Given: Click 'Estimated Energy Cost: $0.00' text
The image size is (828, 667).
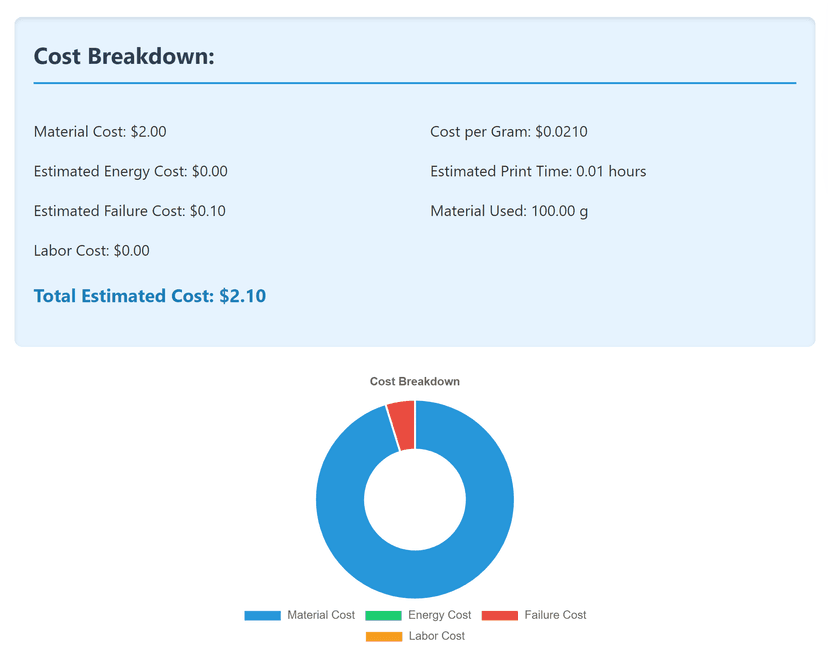Looking at the screenshot, I should click(x=130, y=172).
